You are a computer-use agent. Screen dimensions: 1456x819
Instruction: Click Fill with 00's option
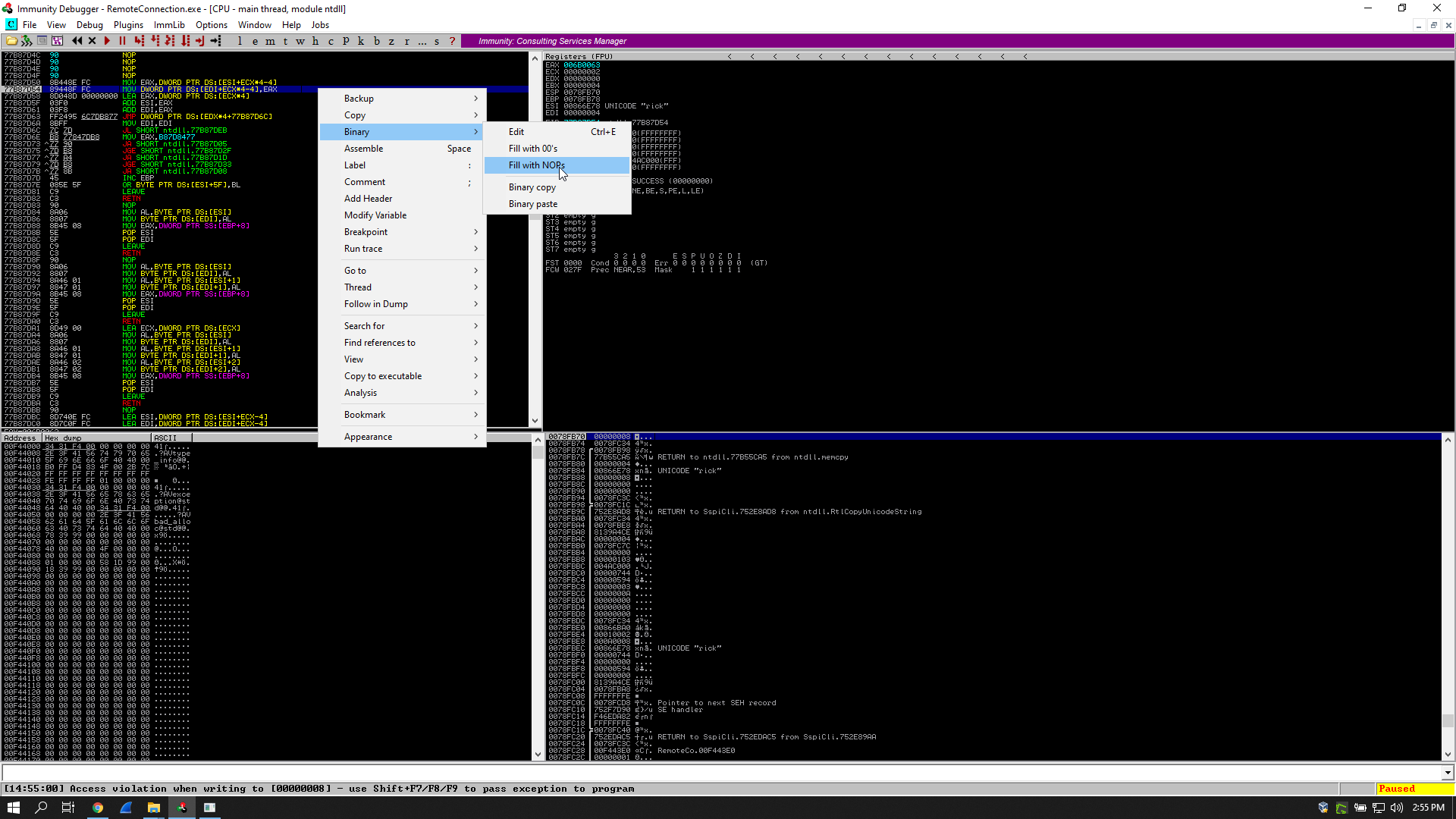pos(532,149)
